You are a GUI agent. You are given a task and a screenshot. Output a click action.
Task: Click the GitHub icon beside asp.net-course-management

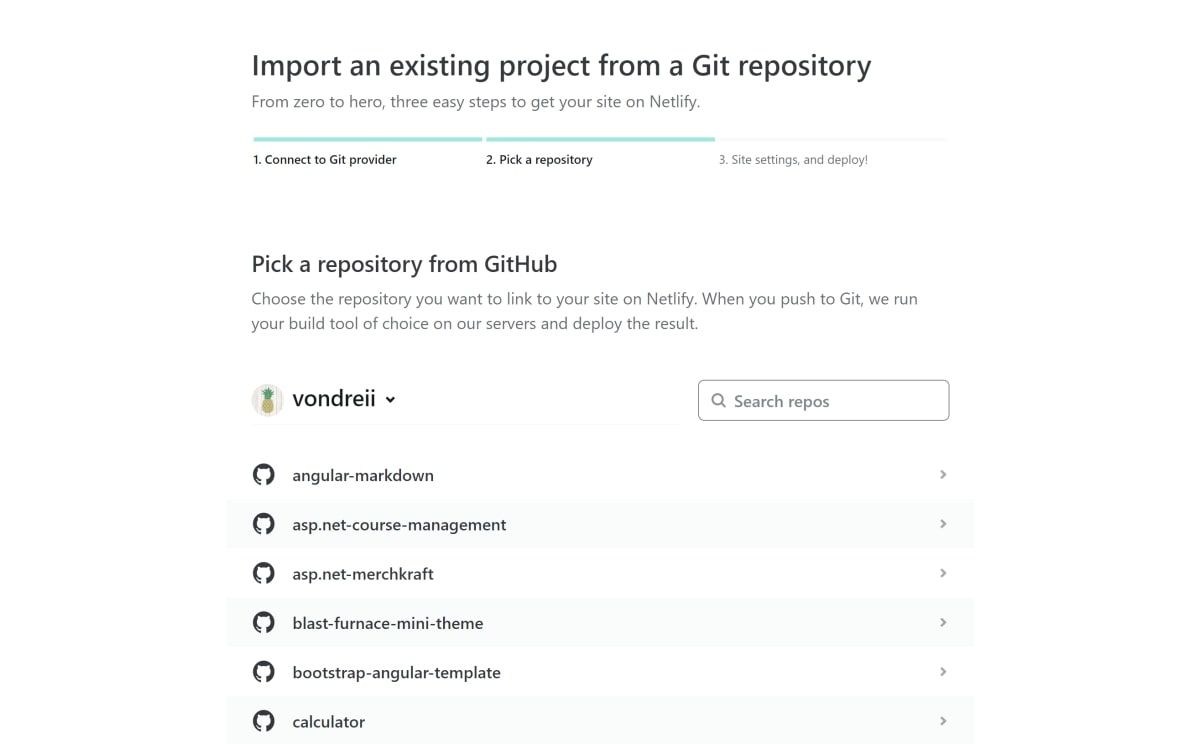pyautogui.click(x=264, y=523)
